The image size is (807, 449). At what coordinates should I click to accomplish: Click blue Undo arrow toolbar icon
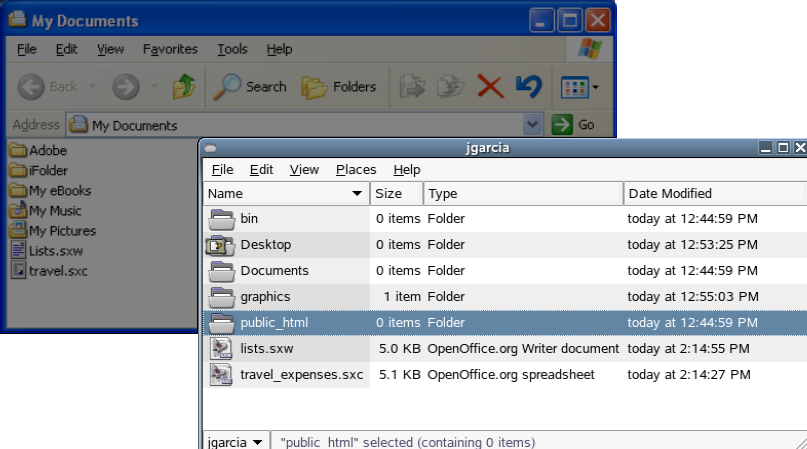pyautogui.click(x=529, y=86)
